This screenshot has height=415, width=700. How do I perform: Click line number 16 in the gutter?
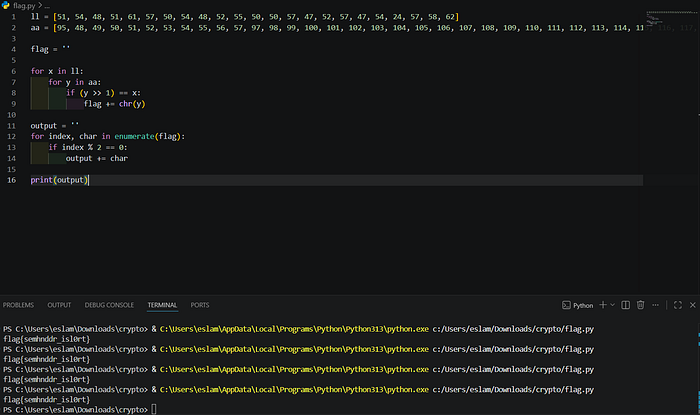pyautogui.click(x=12, y=180)
